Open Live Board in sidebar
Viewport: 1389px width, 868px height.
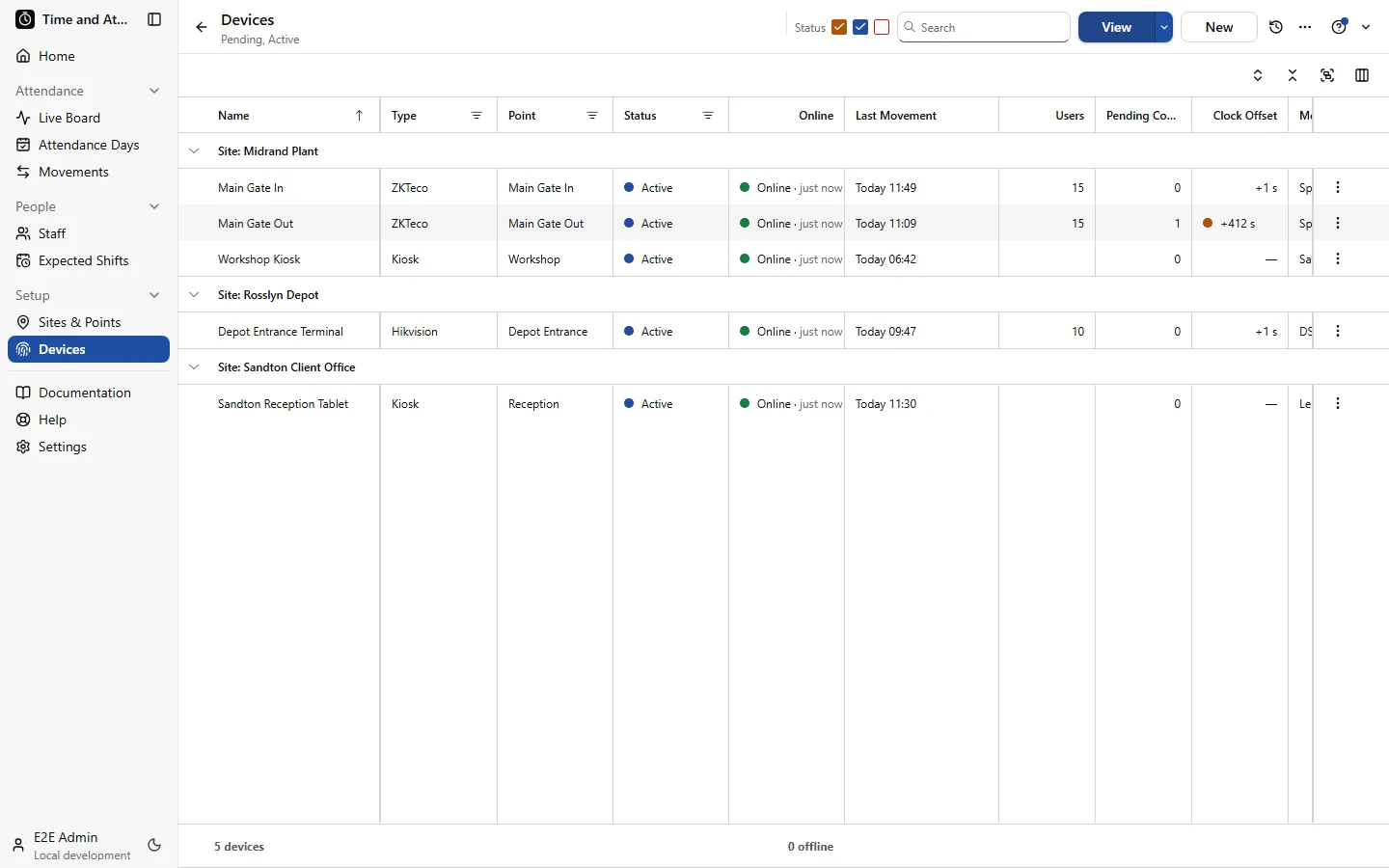click(x=89, y=118)
